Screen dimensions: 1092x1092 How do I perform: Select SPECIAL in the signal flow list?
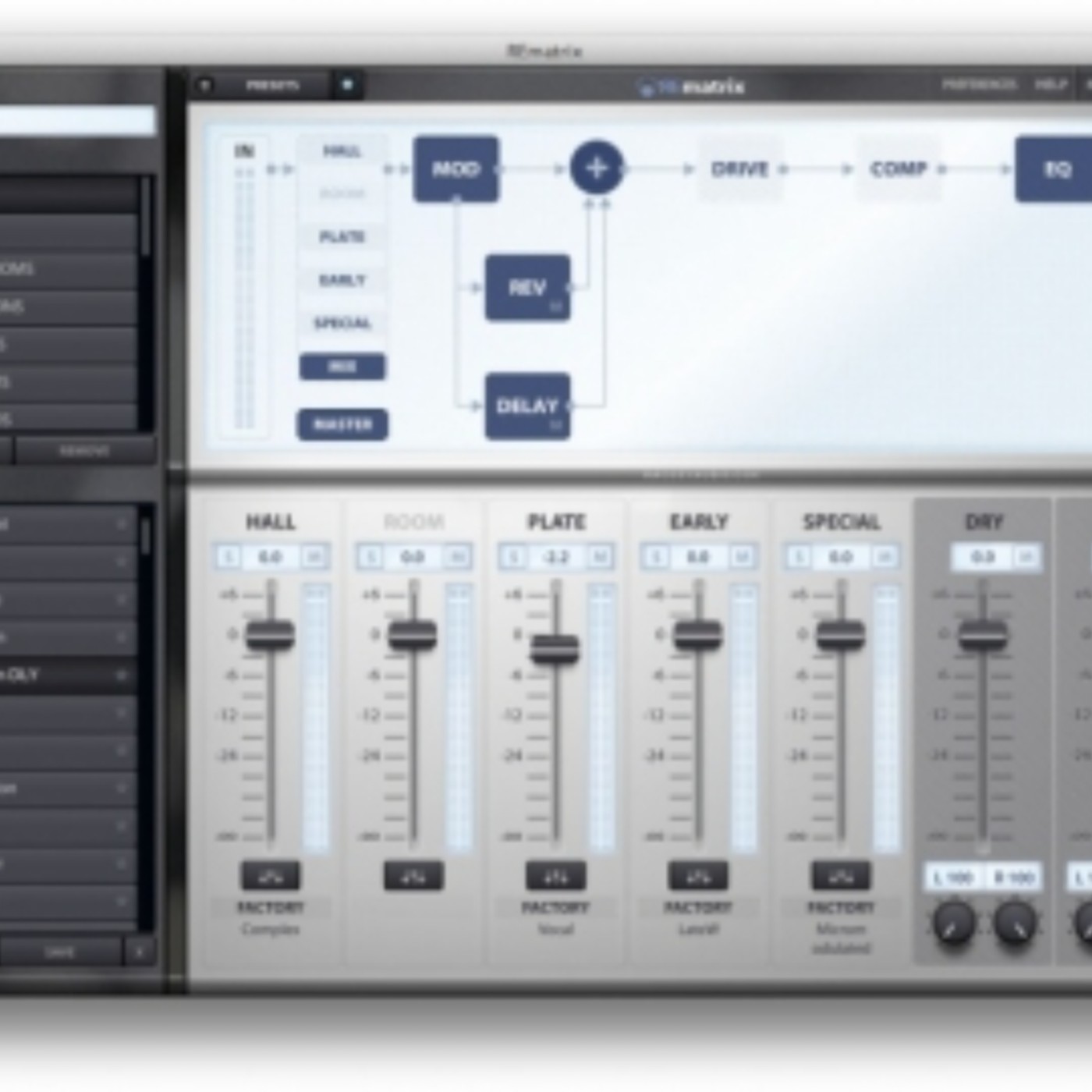[342, 323]
